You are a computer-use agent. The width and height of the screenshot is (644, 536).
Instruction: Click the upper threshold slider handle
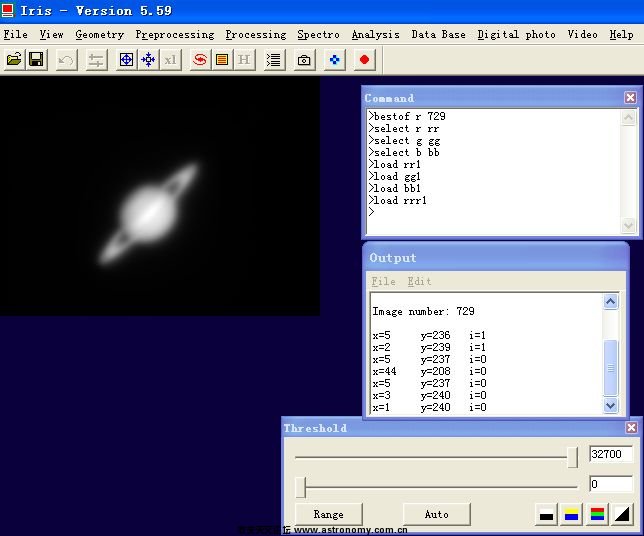click(572, 457)
